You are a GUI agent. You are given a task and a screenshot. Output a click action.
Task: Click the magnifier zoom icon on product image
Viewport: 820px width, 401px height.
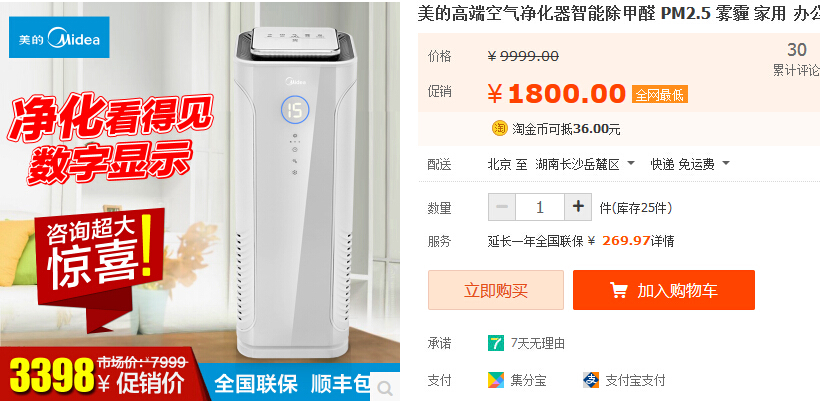click(x=385, y=387)
